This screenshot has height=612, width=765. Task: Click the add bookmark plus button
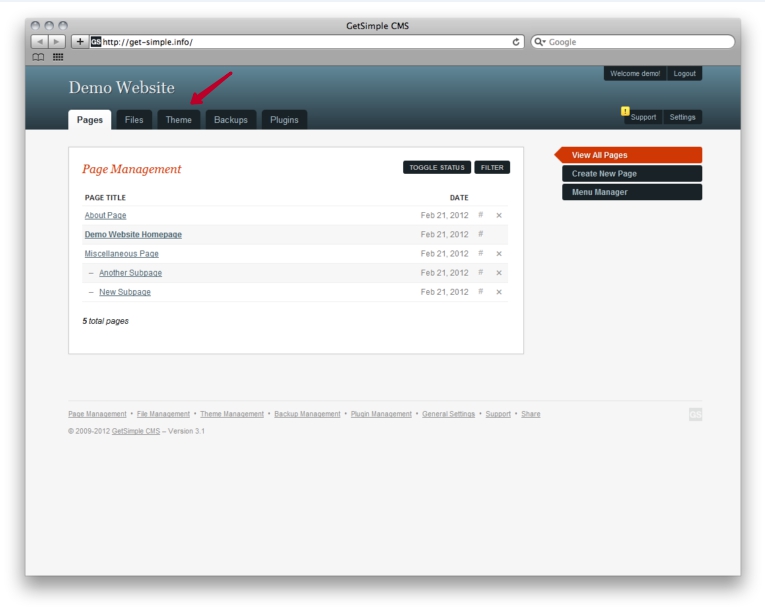(x=80, y=42)
